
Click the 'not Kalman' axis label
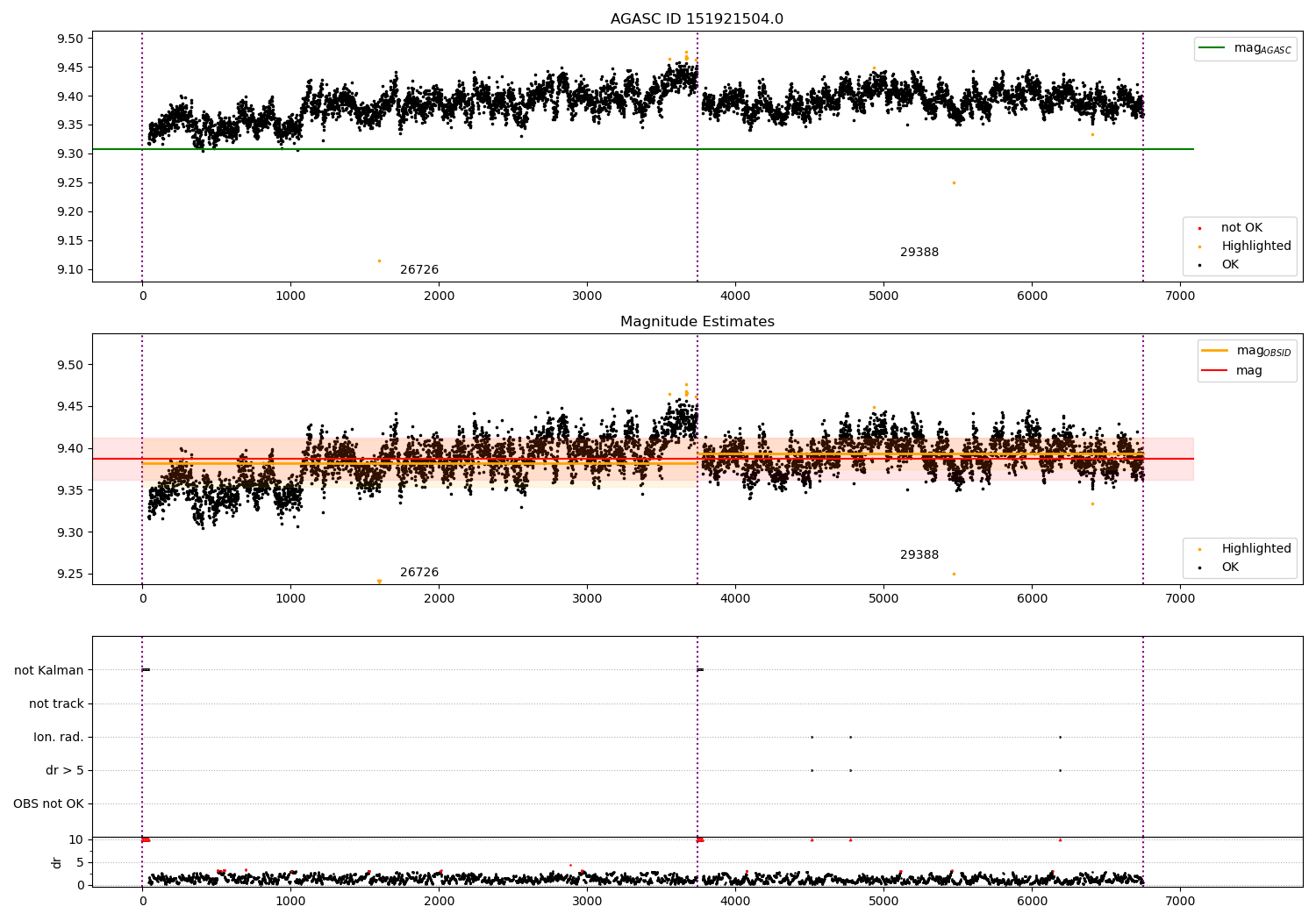[49, 671]
